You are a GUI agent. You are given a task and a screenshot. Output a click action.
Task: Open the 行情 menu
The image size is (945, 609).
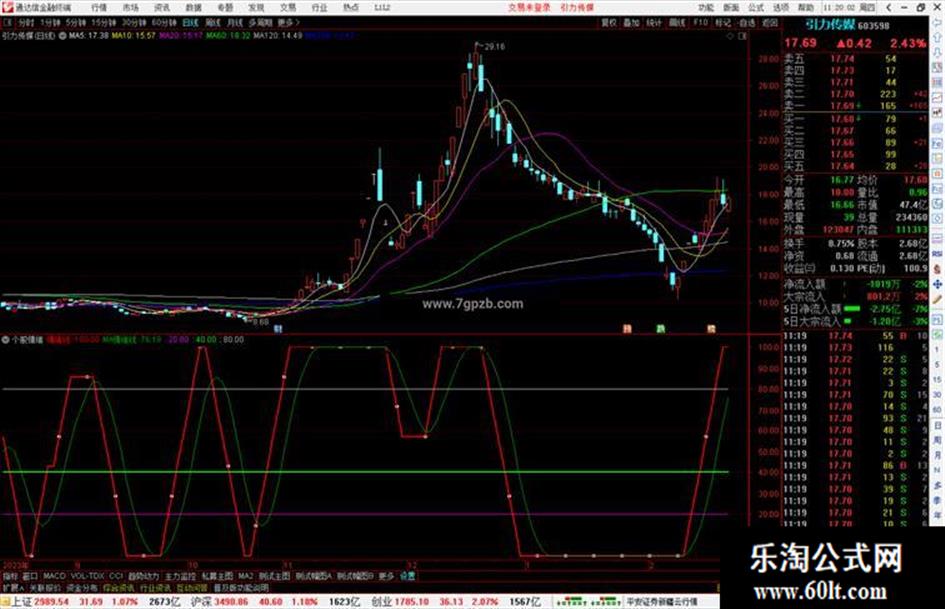coord(99,7)
